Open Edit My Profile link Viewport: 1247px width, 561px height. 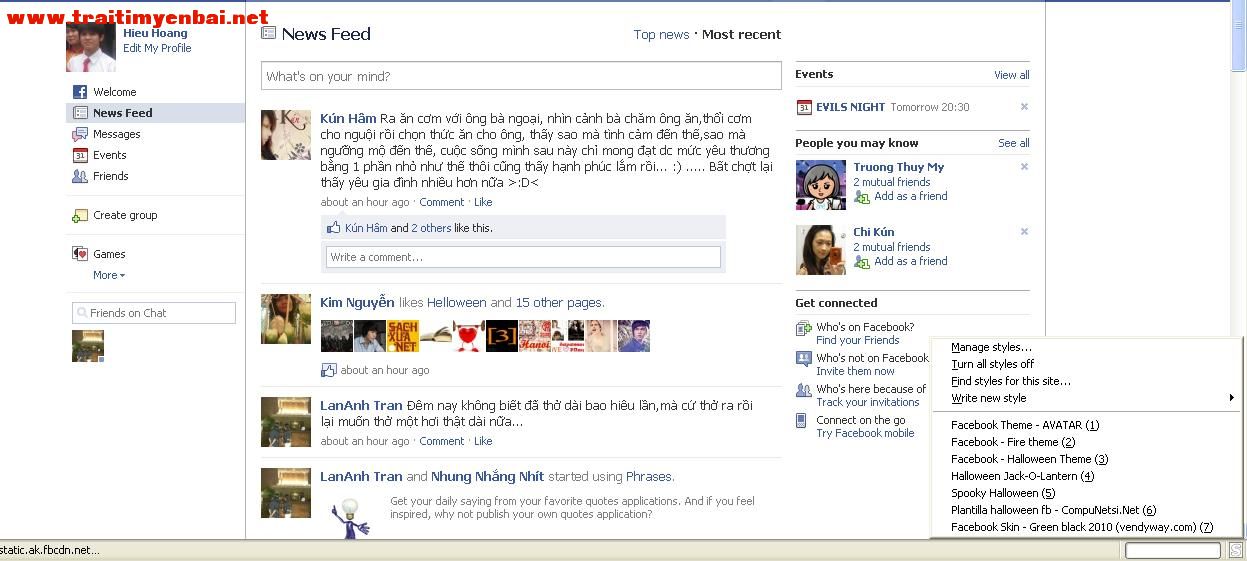157,48
